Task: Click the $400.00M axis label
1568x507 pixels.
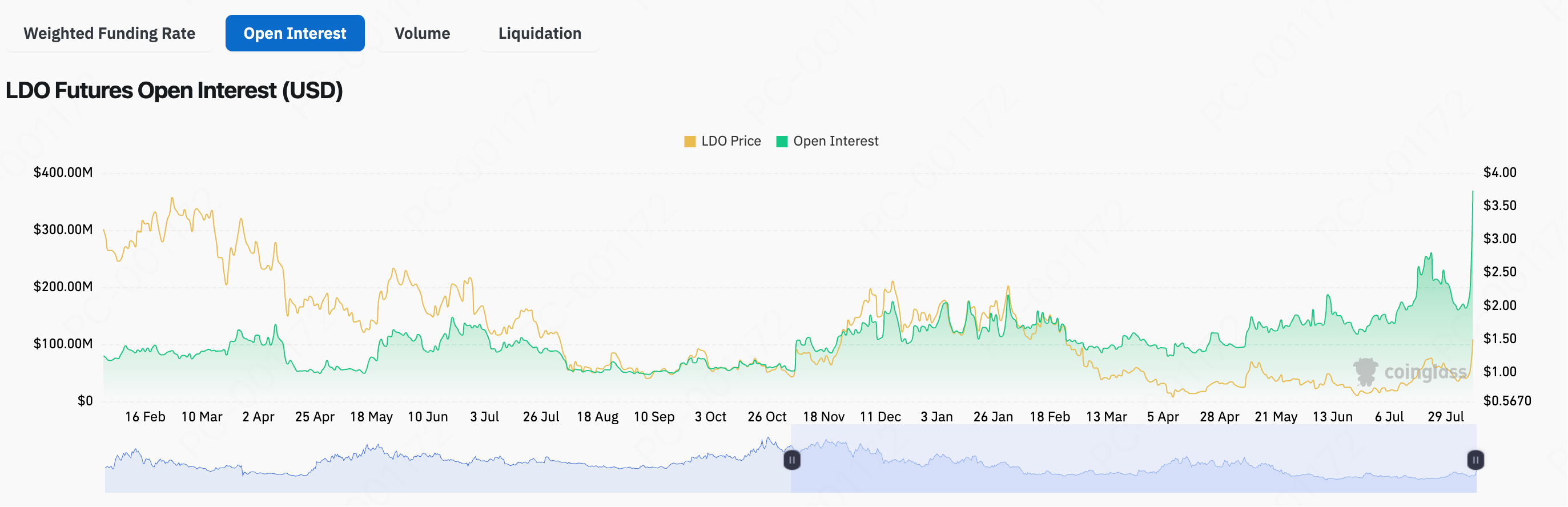Action: (x=63, y=173)
